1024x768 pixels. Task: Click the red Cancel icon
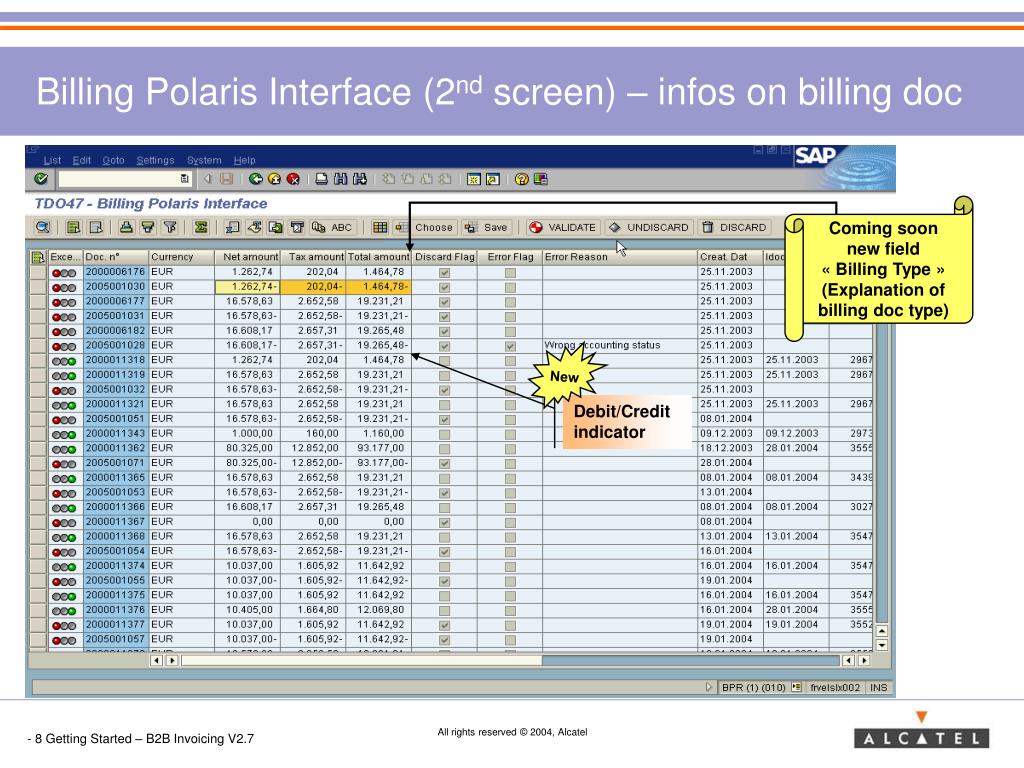tap(293, 179)
